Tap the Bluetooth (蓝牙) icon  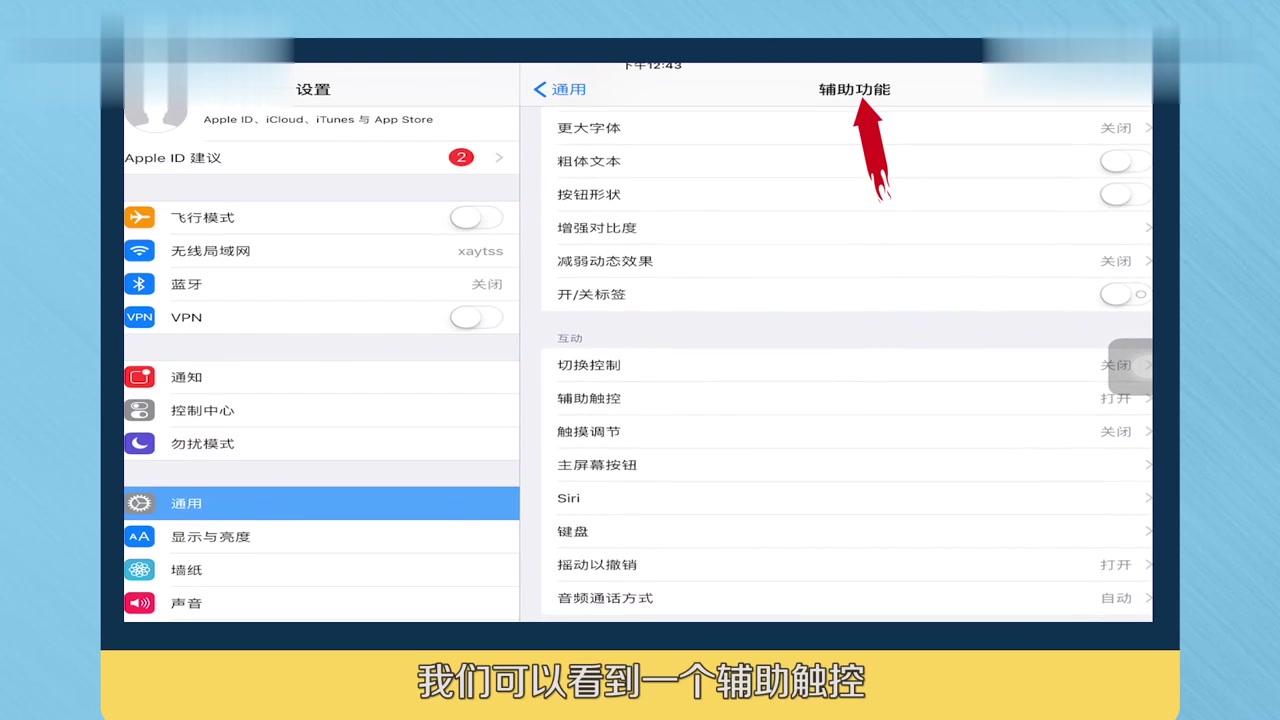click(140, 284)
